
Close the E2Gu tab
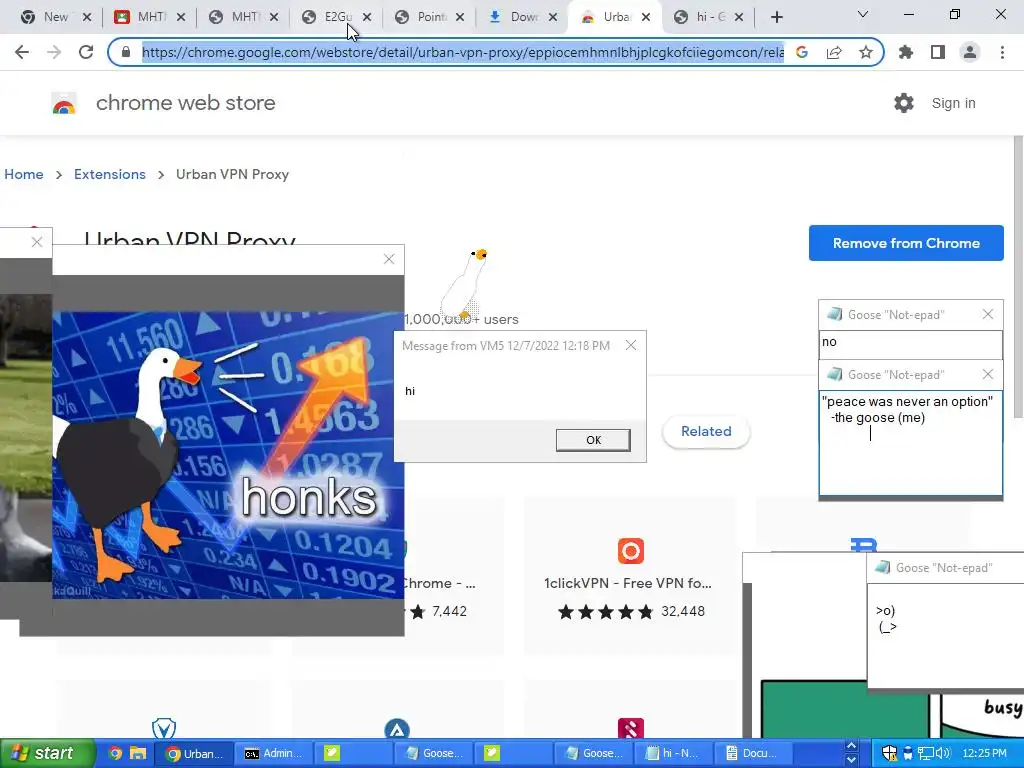pos(367,18)
